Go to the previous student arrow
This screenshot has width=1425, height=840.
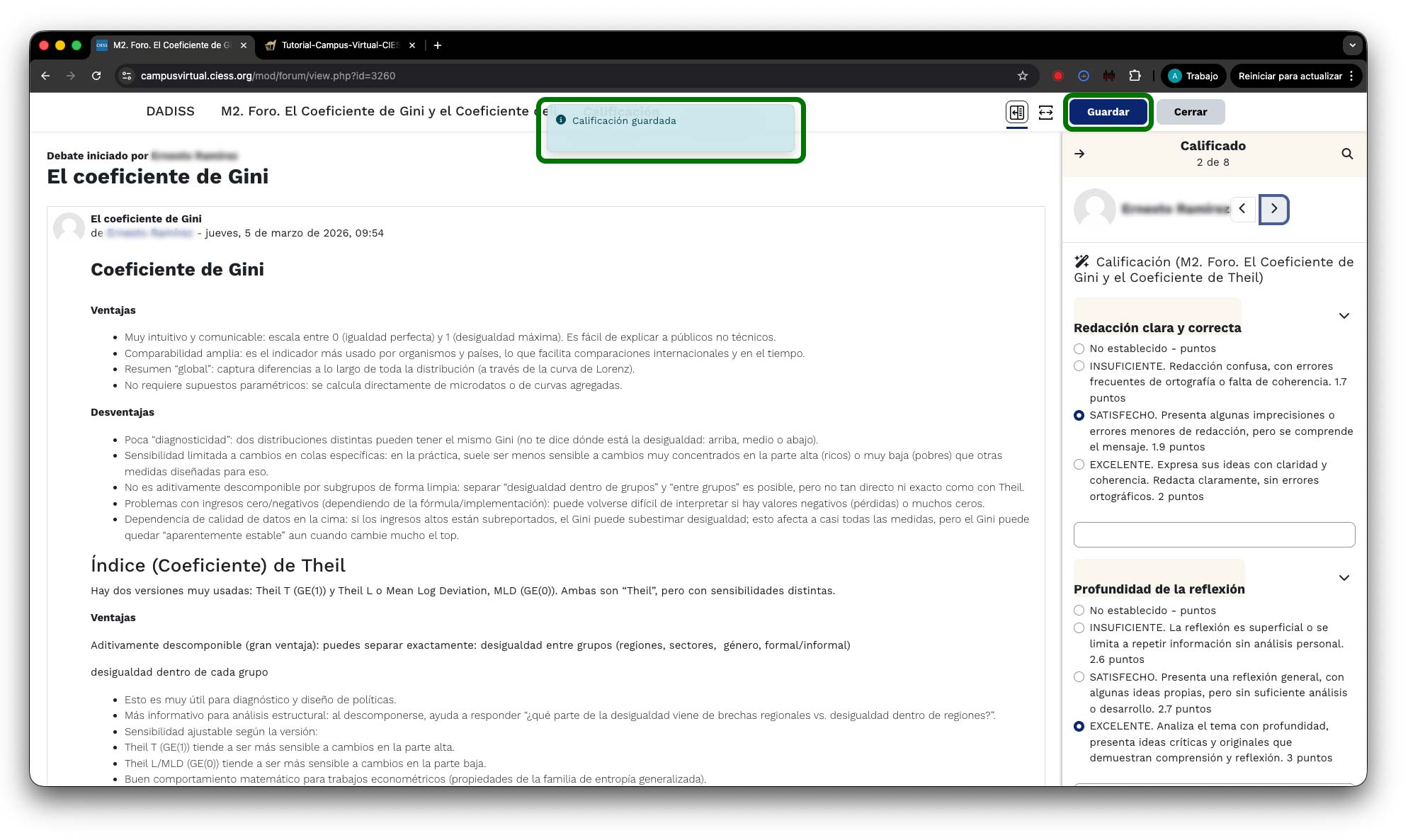point(1242,209)
